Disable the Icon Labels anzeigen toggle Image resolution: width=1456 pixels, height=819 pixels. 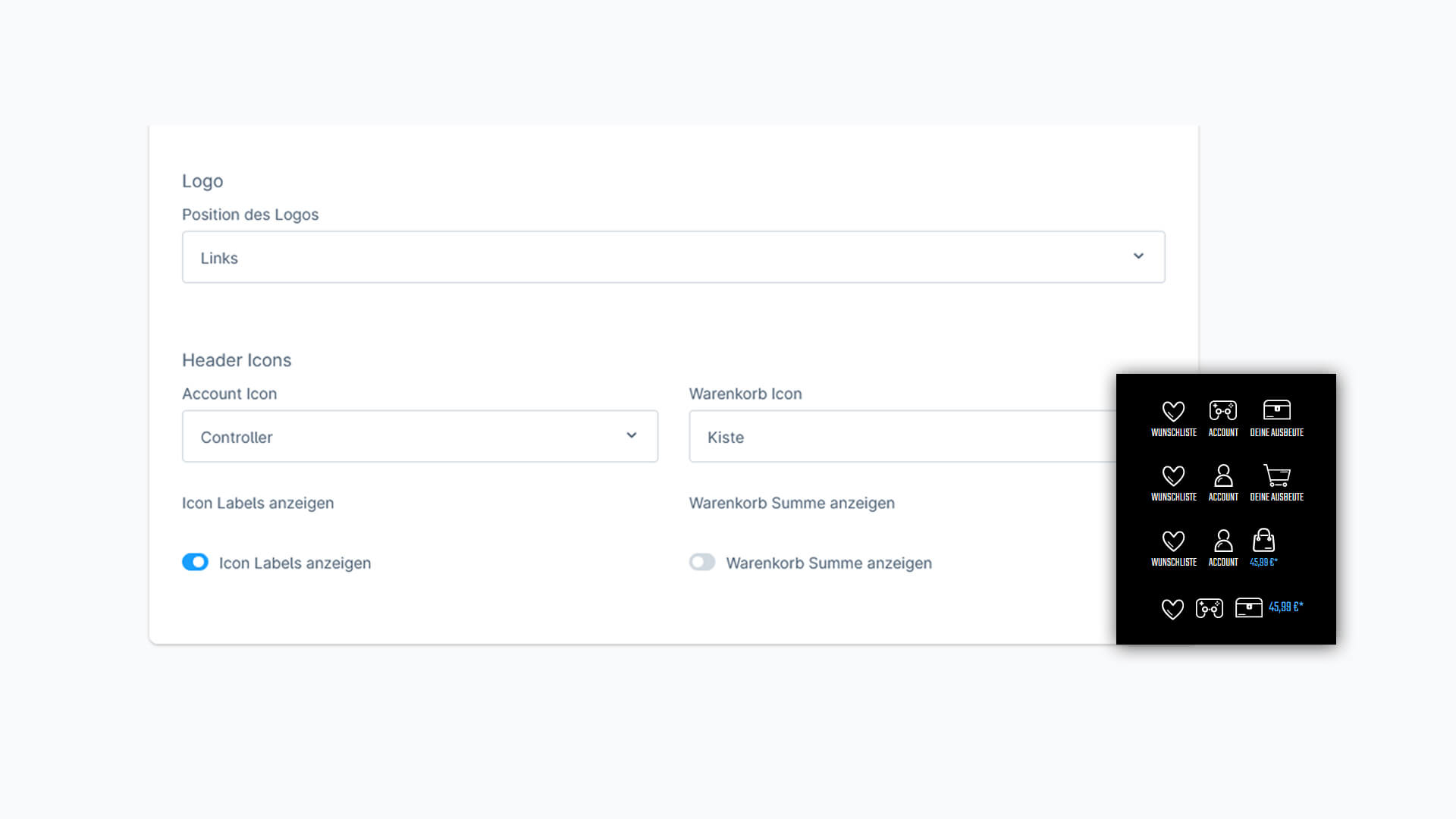click(195, 562)
